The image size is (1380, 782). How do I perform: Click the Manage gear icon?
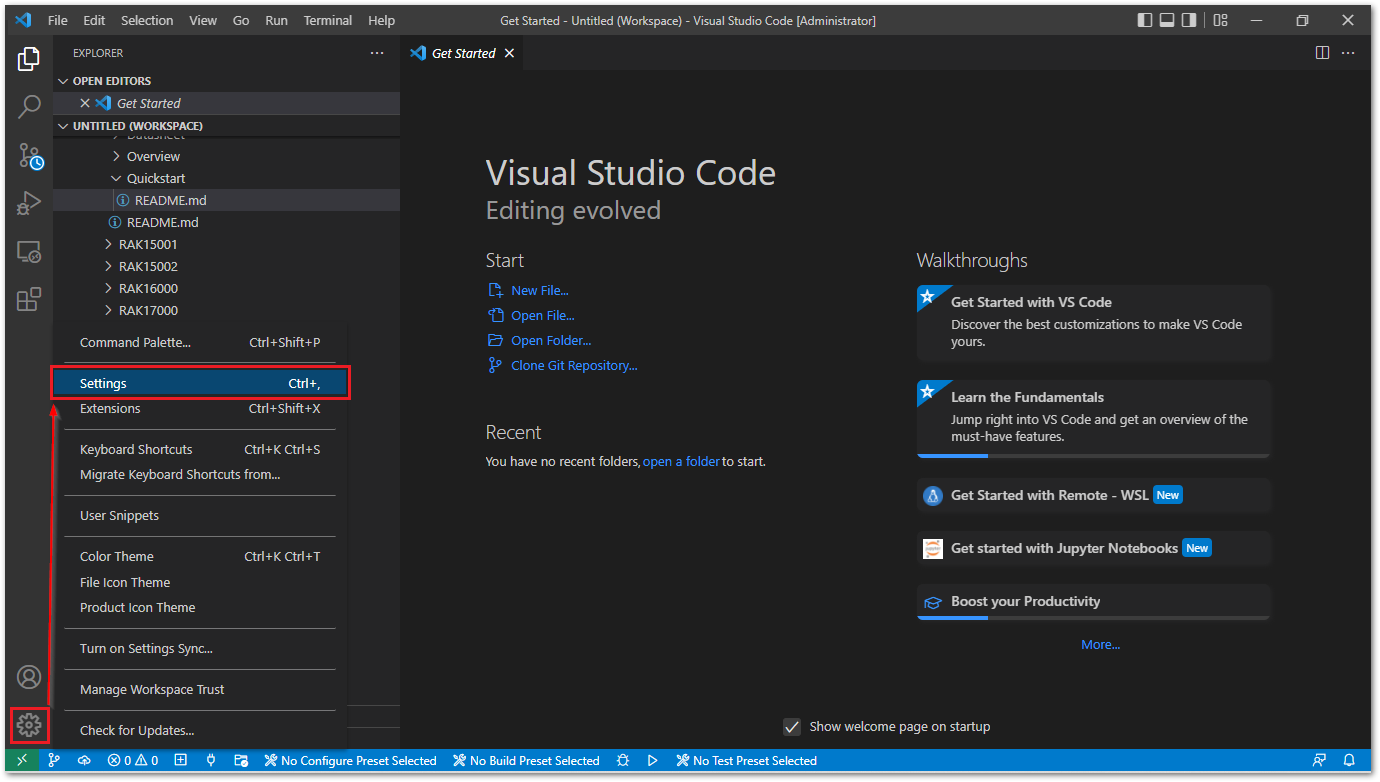pyautogui.click(x=29, y=725)
